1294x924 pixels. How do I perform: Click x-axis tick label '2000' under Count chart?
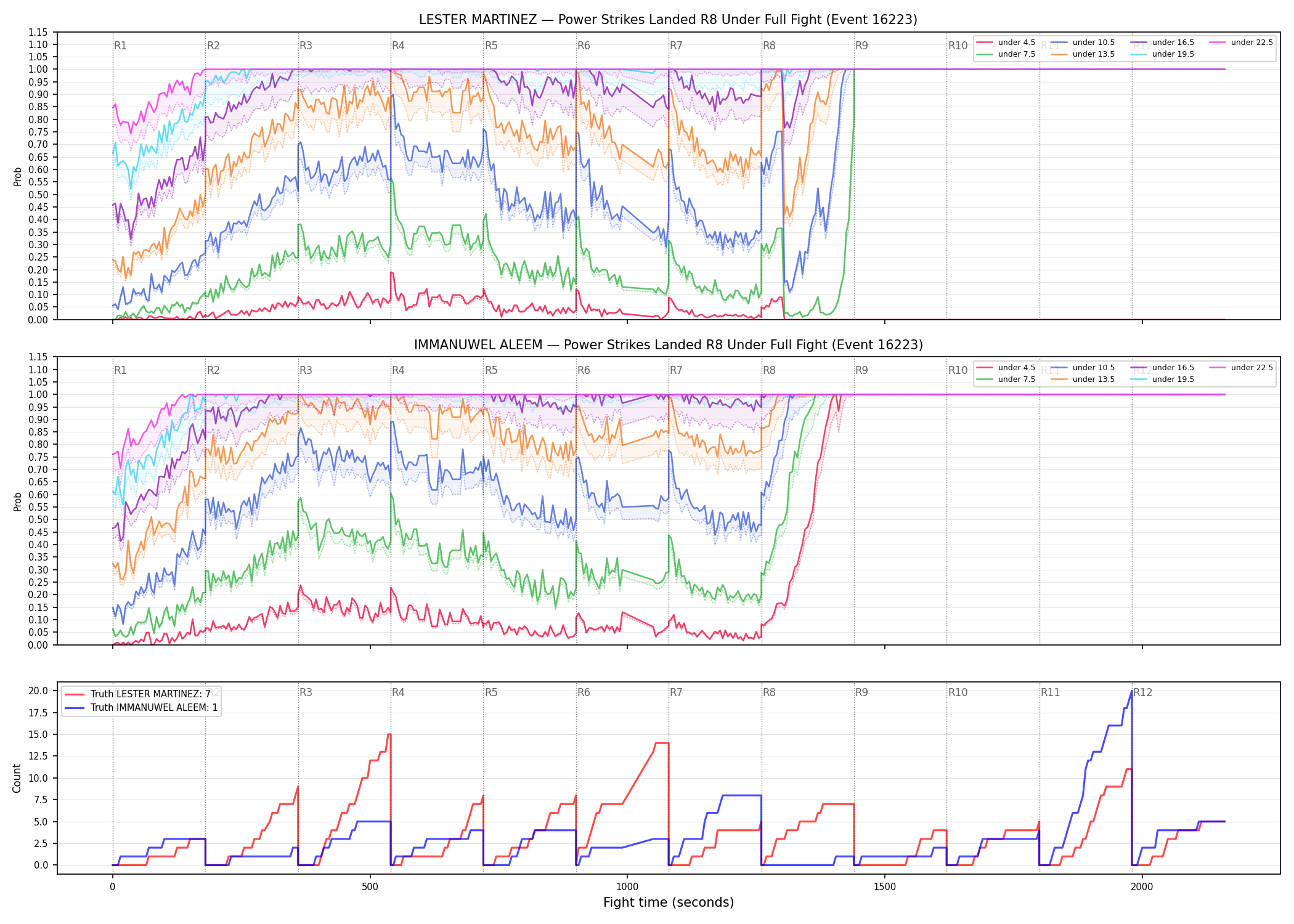point(1142,887)
